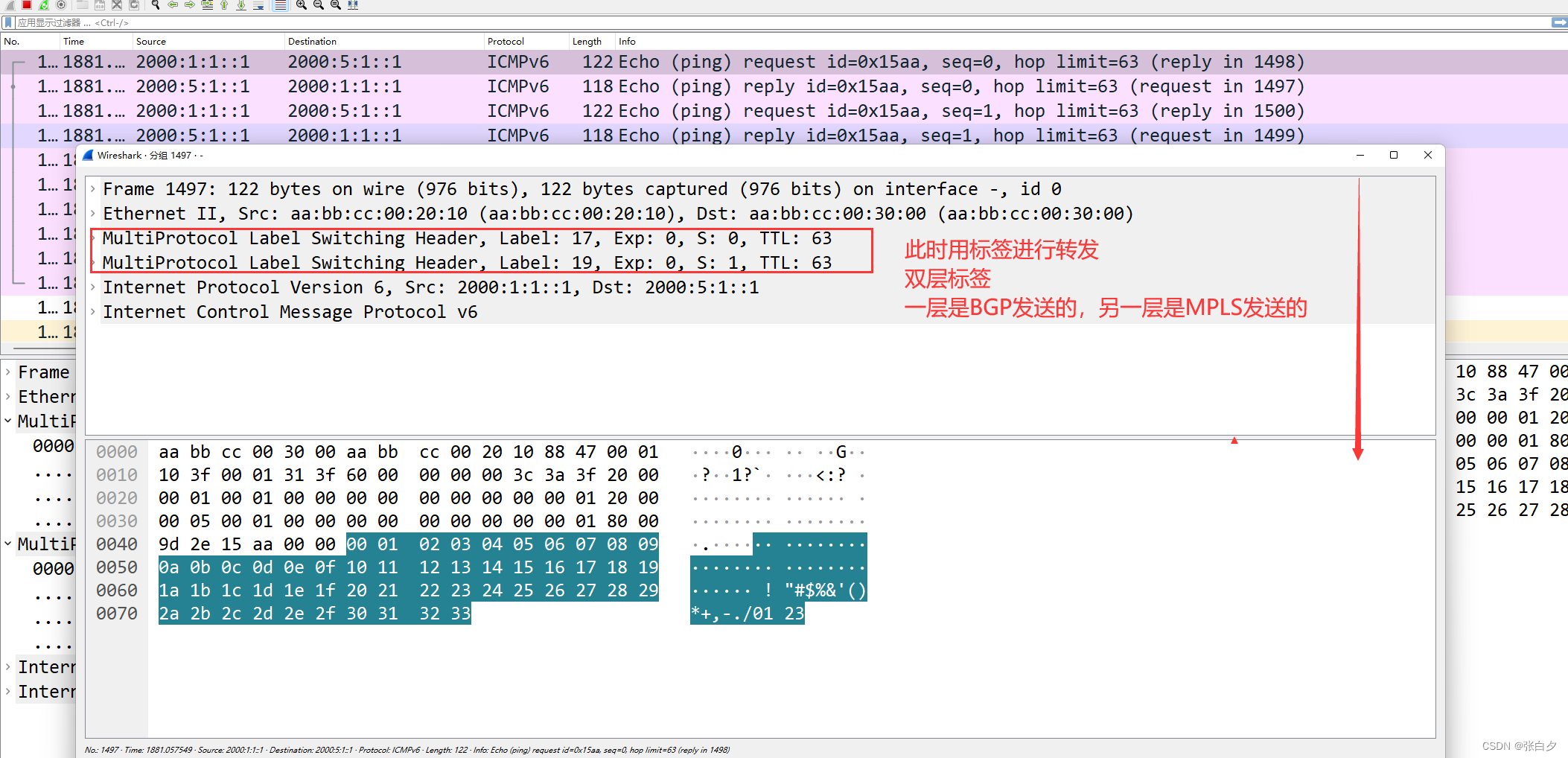Expand Frame 1497 details in dialog

93,189
